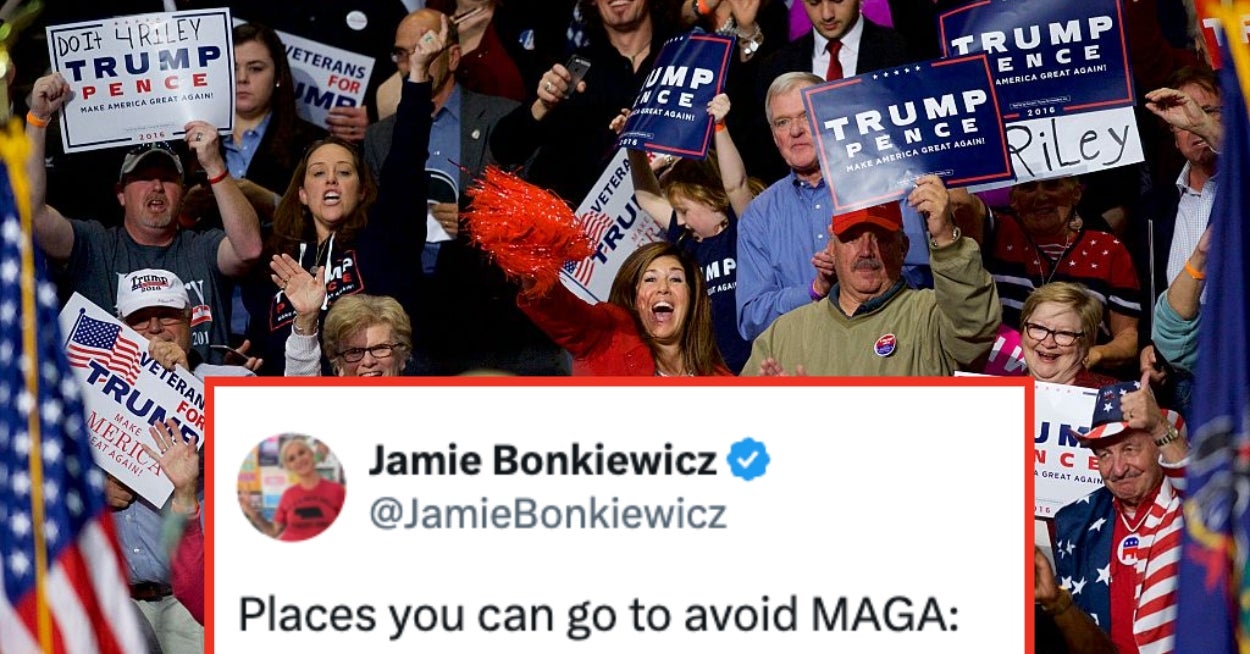Click the man's red baseball cap
1250x654 pixels.
[x=866, y=216]
